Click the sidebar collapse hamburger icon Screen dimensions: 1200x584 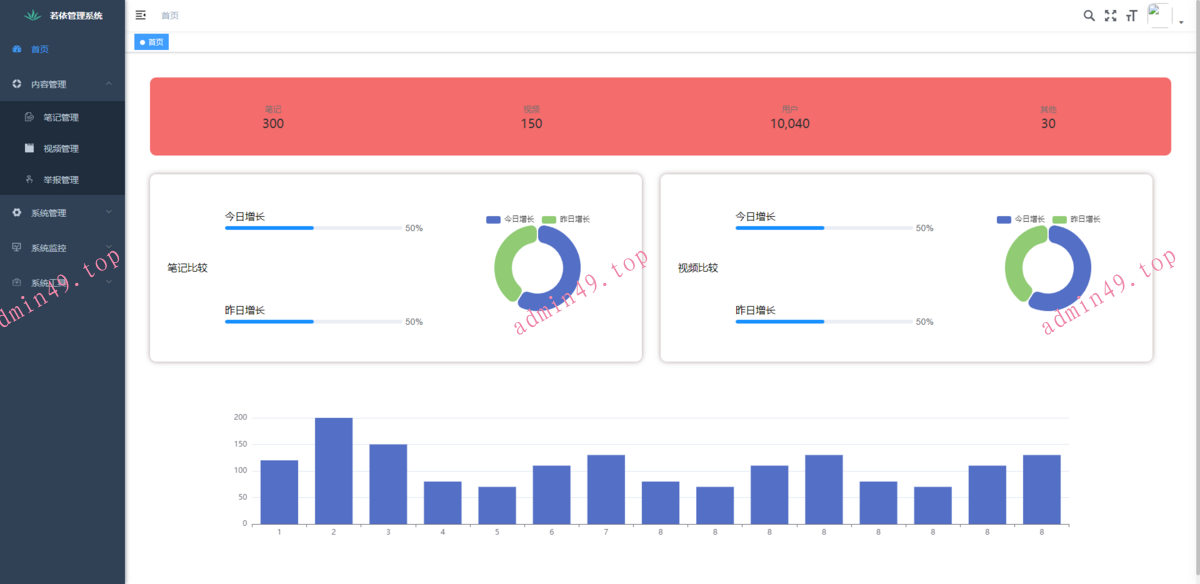tap(140, 15)
